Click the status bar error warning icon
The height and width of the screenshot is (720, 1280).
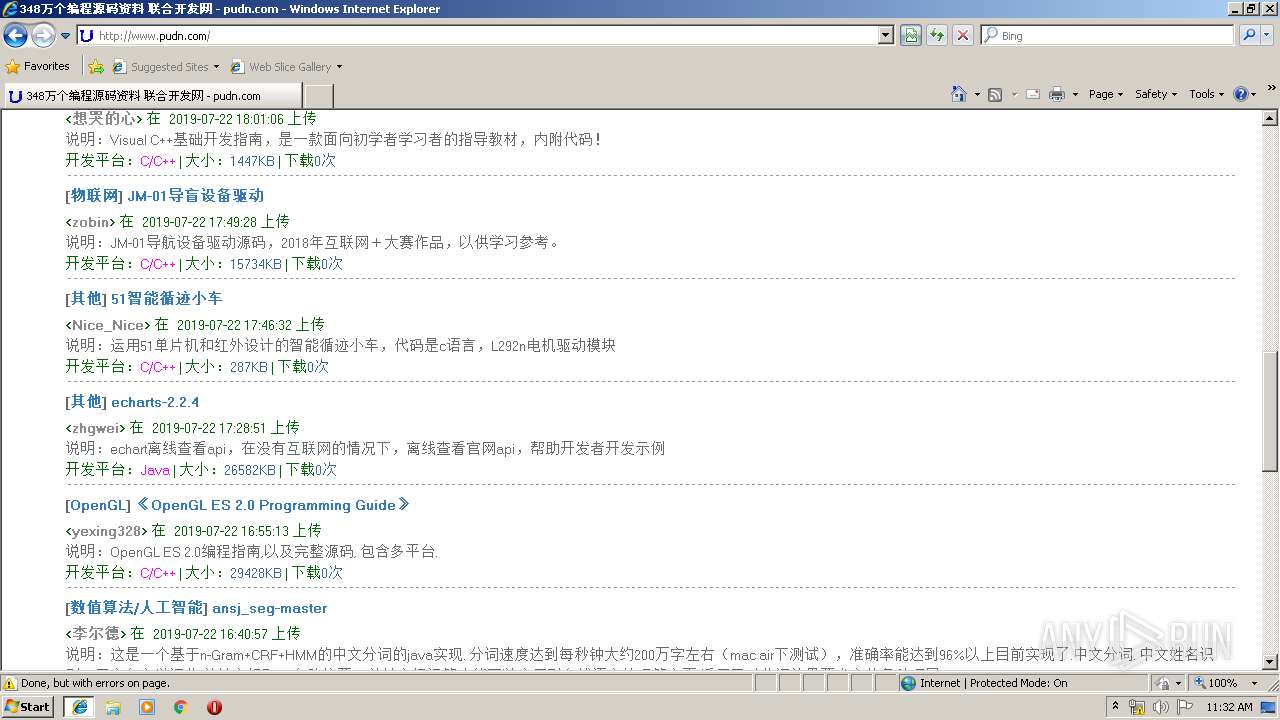(10, 683)
